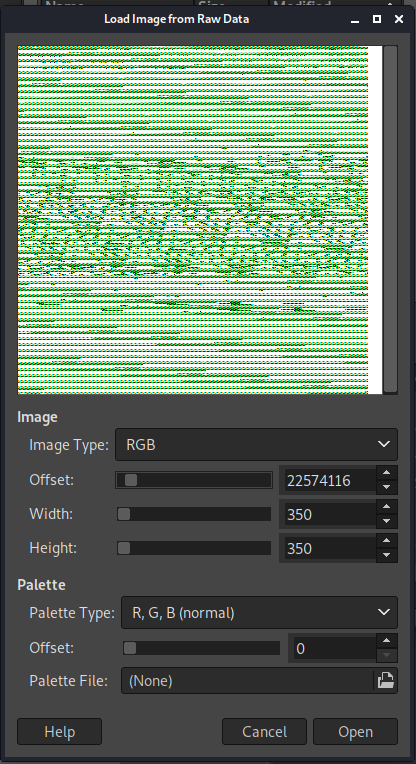Open the Palette File browse folder icon
Viewport: 416px width, 764px height.
tap(385, 680)
